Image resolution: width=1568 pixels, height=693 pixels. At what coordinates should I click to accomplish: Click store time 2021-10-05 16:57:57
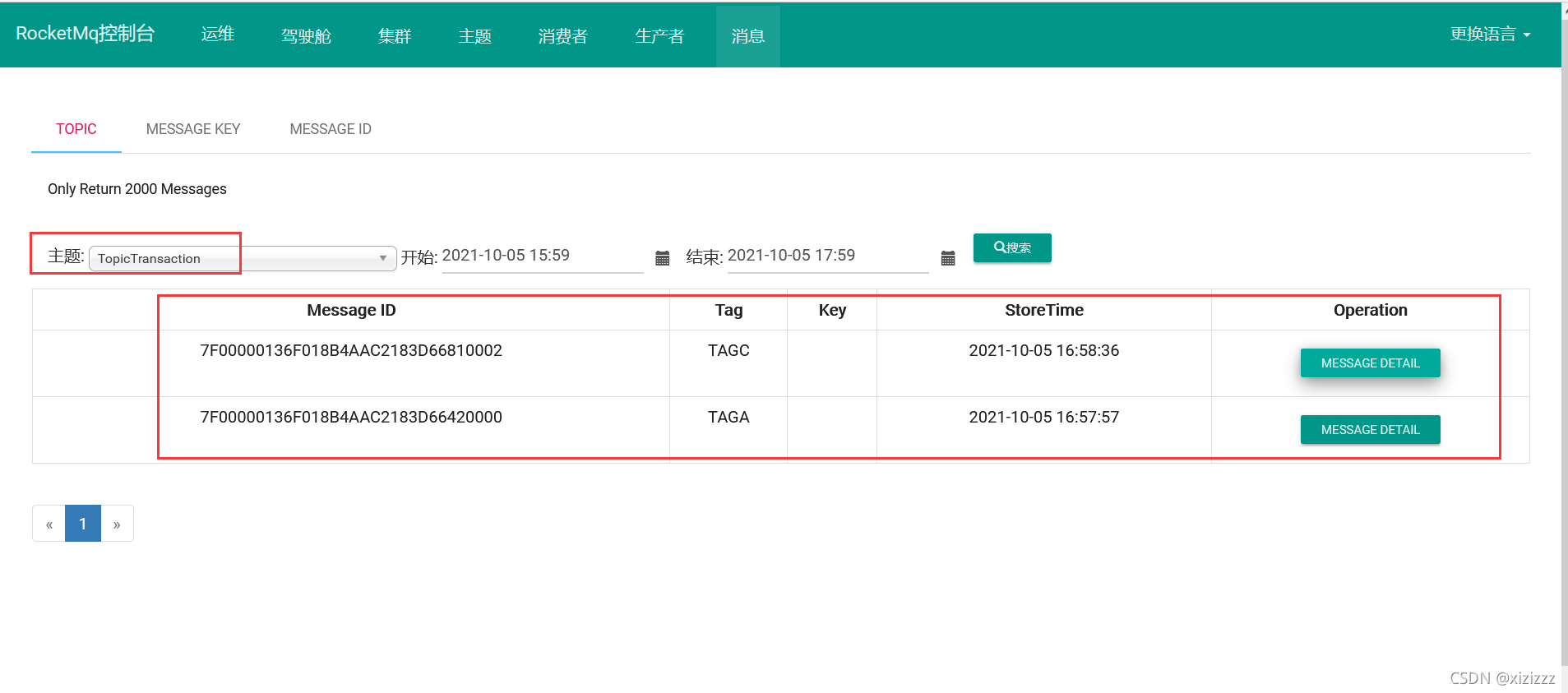tap(1043, 417)
